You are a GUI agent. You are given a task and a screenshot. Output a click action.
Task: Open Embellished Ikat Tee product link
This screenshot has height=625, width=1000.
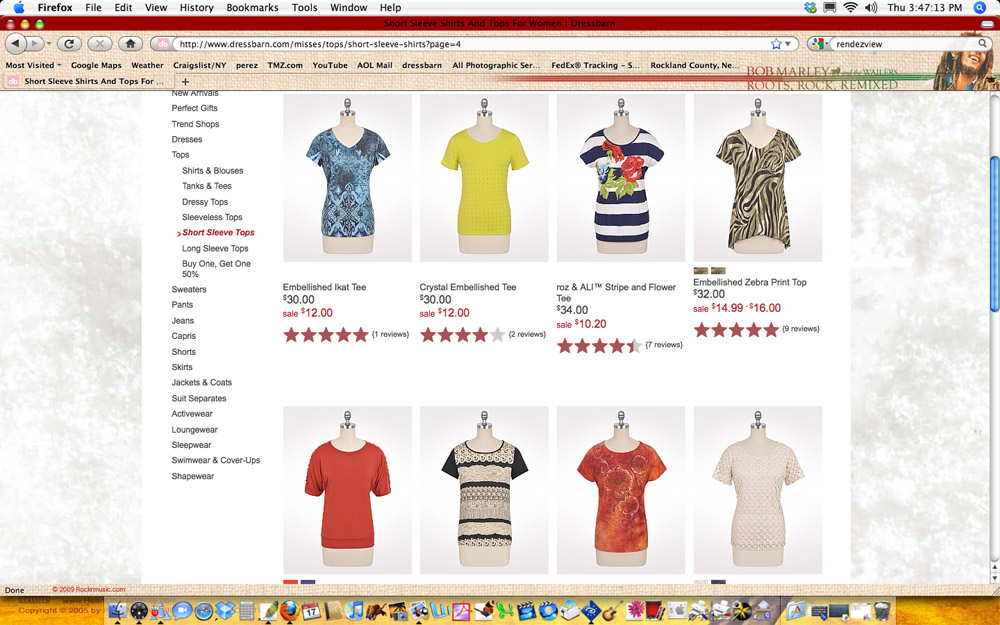click(x=324, y=287)
